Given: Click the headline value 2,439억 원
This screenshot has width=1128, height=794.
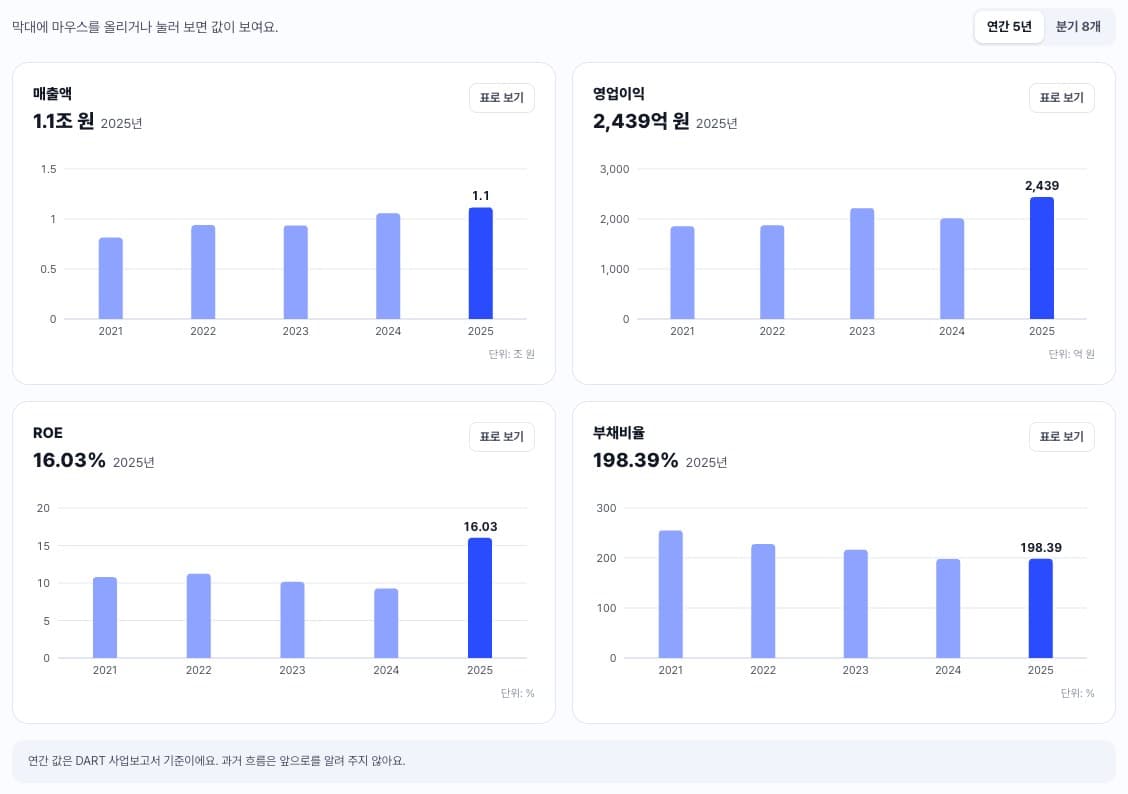Looking at the screenshot, I should click(641, 121).
